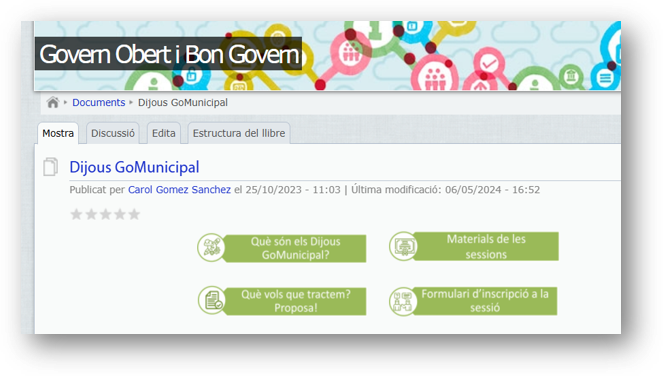Open the Documents breadcrumb link
The image size is (663, 376).
[x=99, y=102]
